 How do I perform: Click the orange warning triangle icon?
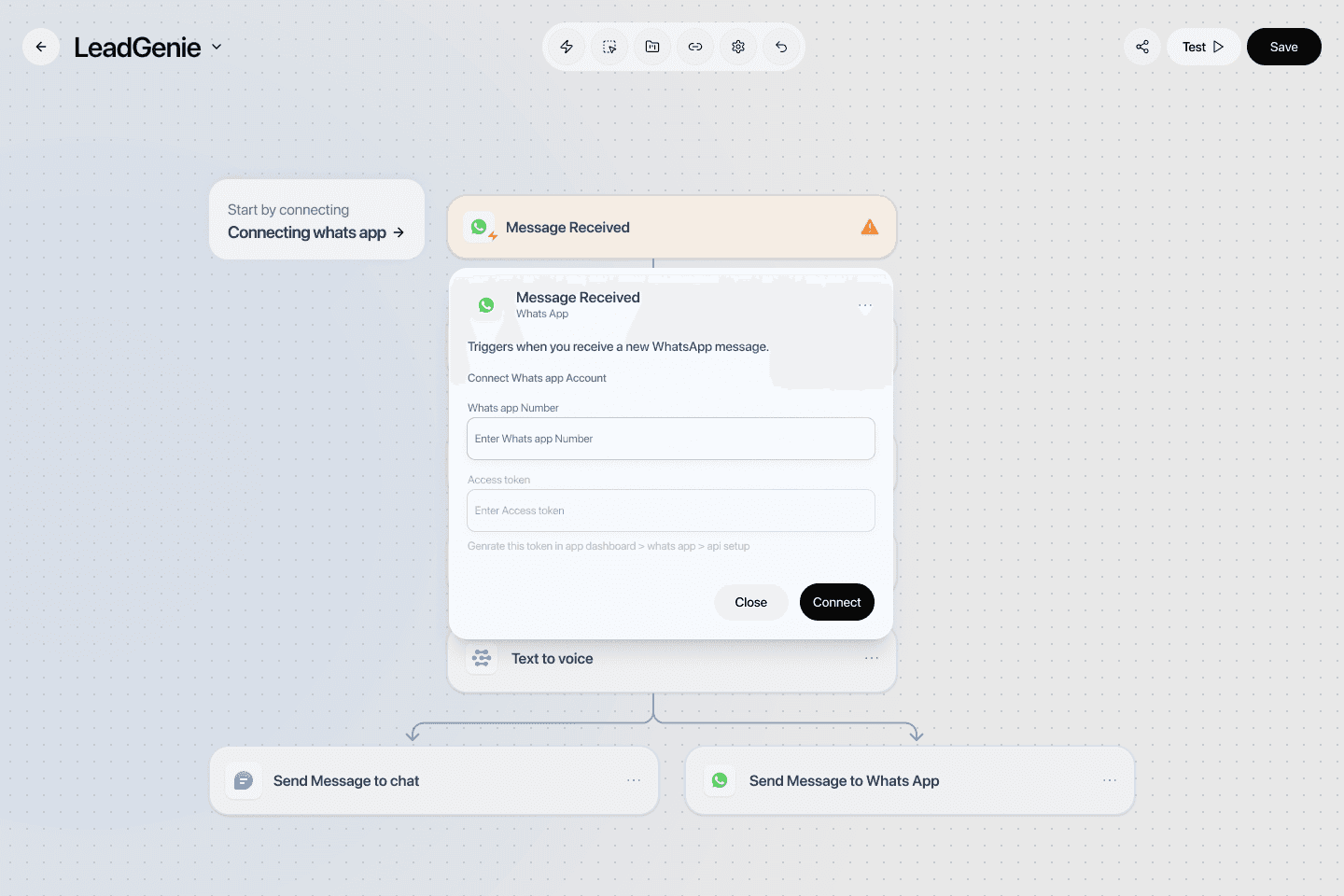pos(870,227)
